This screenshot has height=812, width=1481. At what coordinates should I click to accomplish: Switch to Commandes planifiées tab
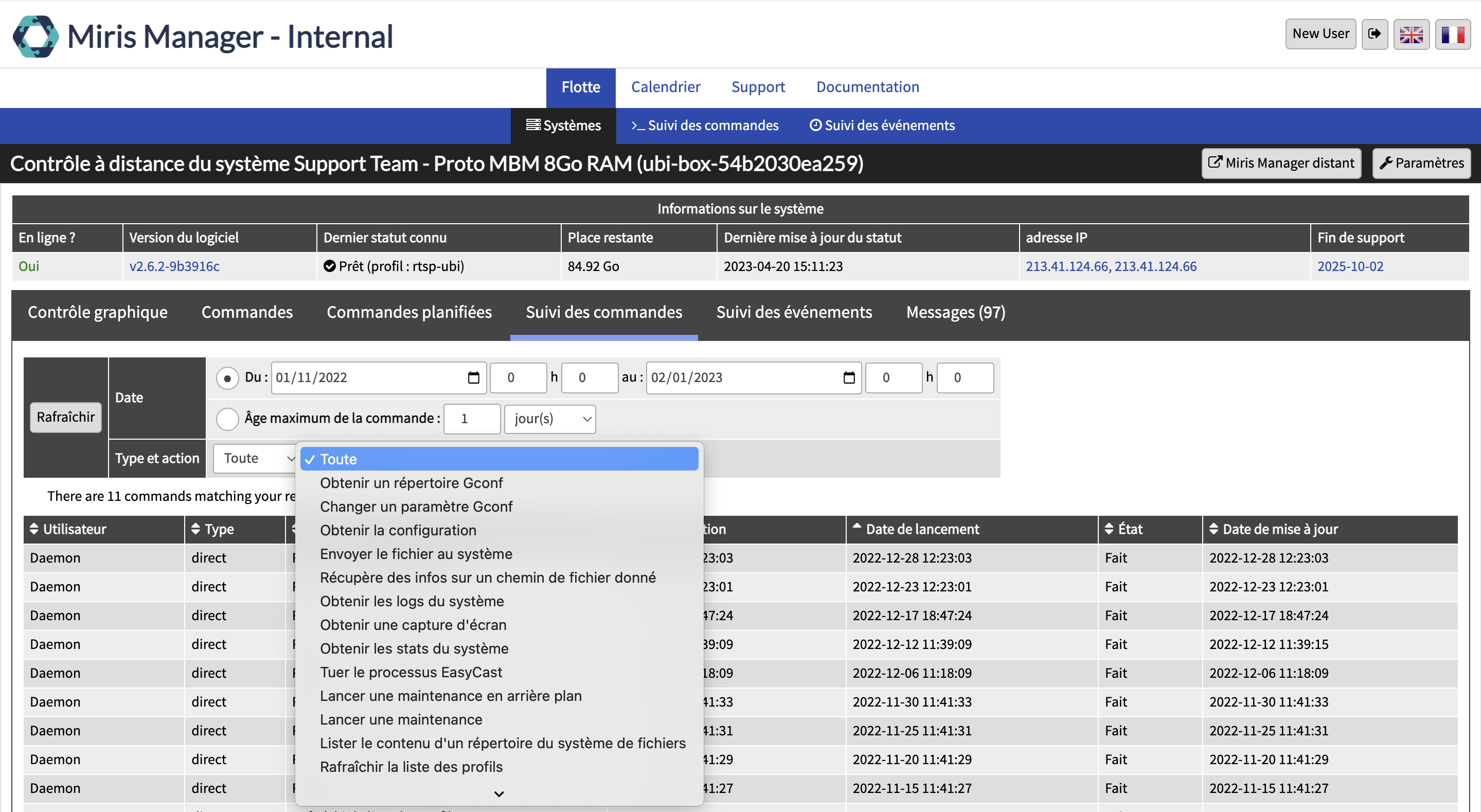click(x=409, y=313)
